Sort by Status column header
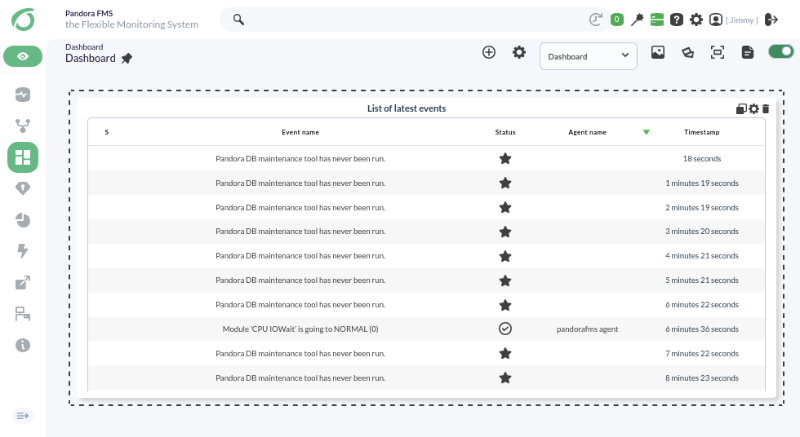The image size is (800, 437). (x=505, y=132)
